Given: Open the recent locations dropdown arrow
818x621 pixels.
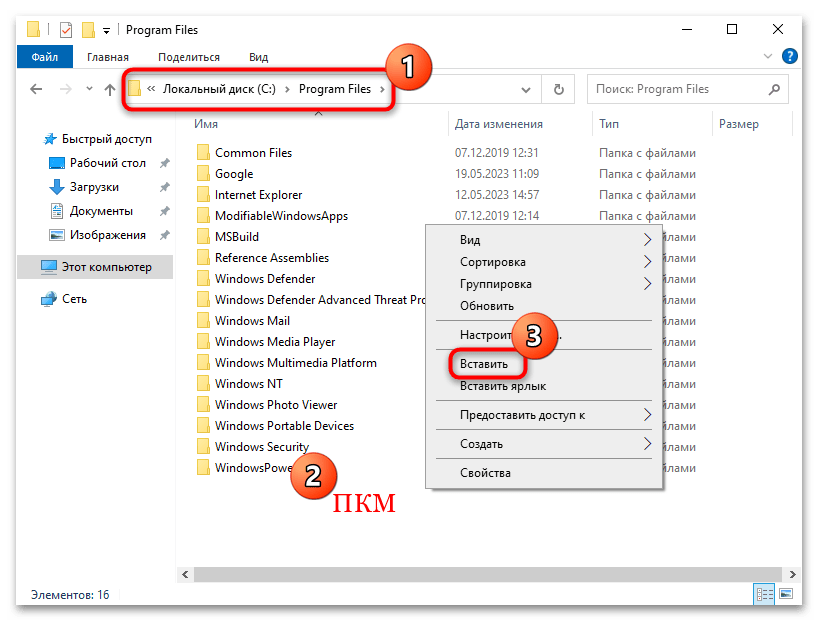Looking at the screenshot, I should point(89,89).
